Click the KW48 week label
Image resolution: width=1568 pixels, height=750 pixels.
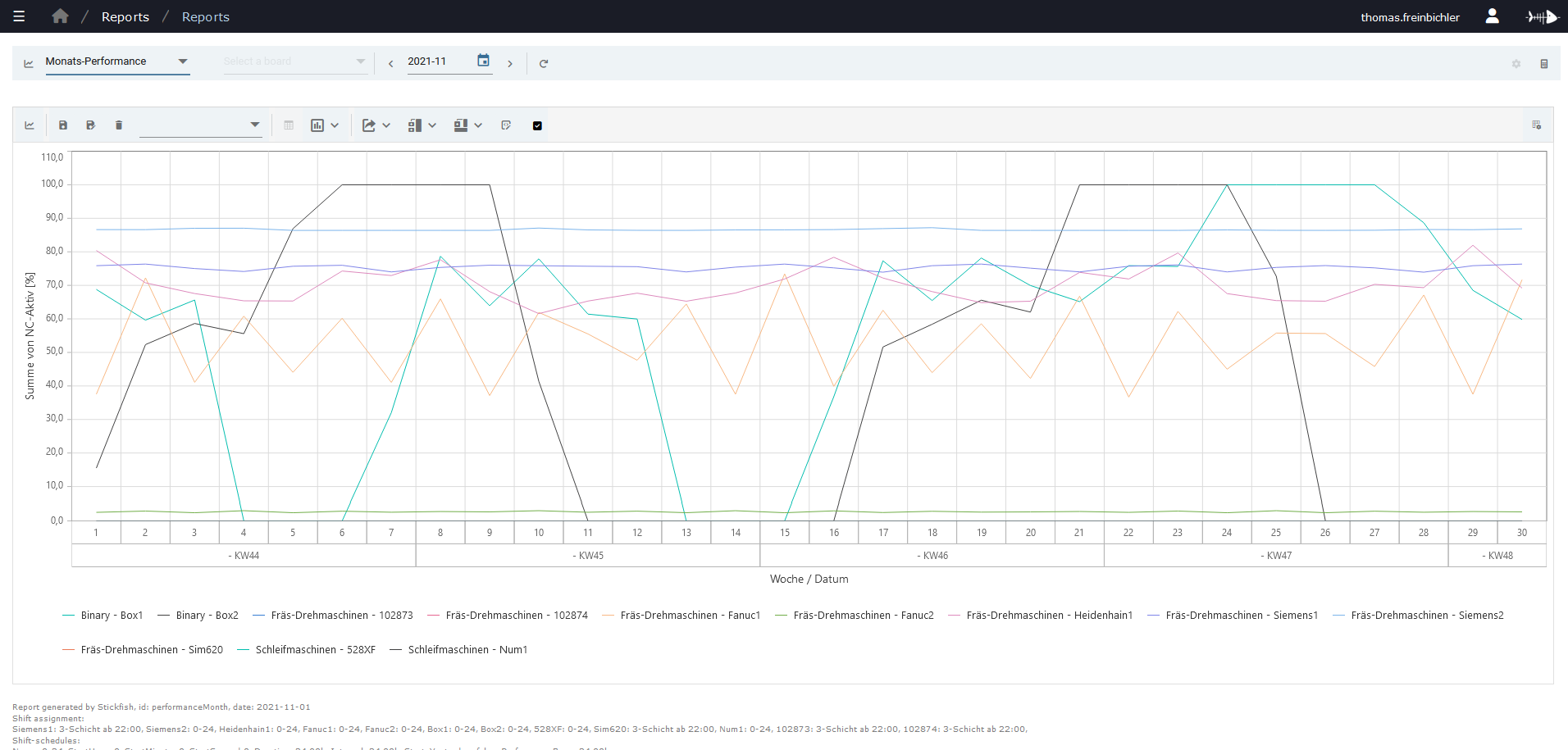point(1497,556)
